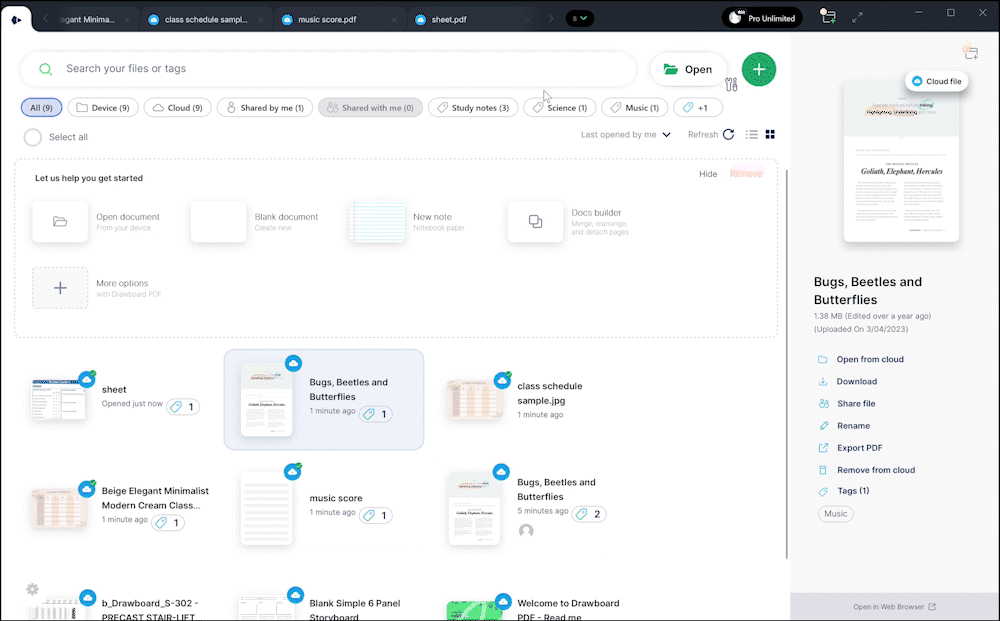Toggle the Device (9) filter
Viewport: 1000px width, 621px height.
pyautogui.click(x=103, y=108)
